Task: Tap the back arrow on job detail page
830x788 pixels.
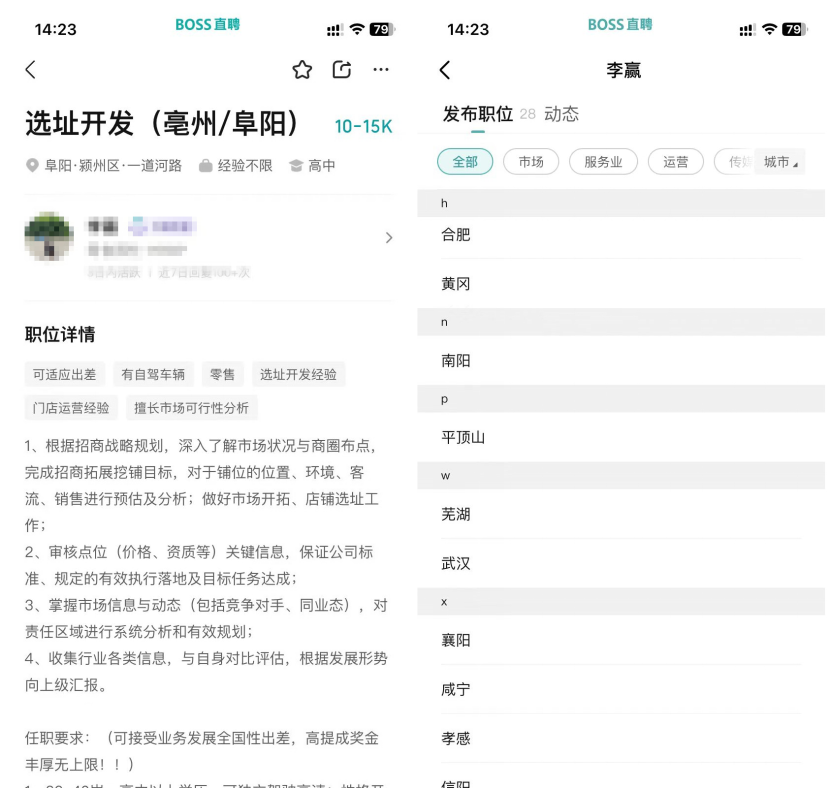Action: [x=30, y=69]
